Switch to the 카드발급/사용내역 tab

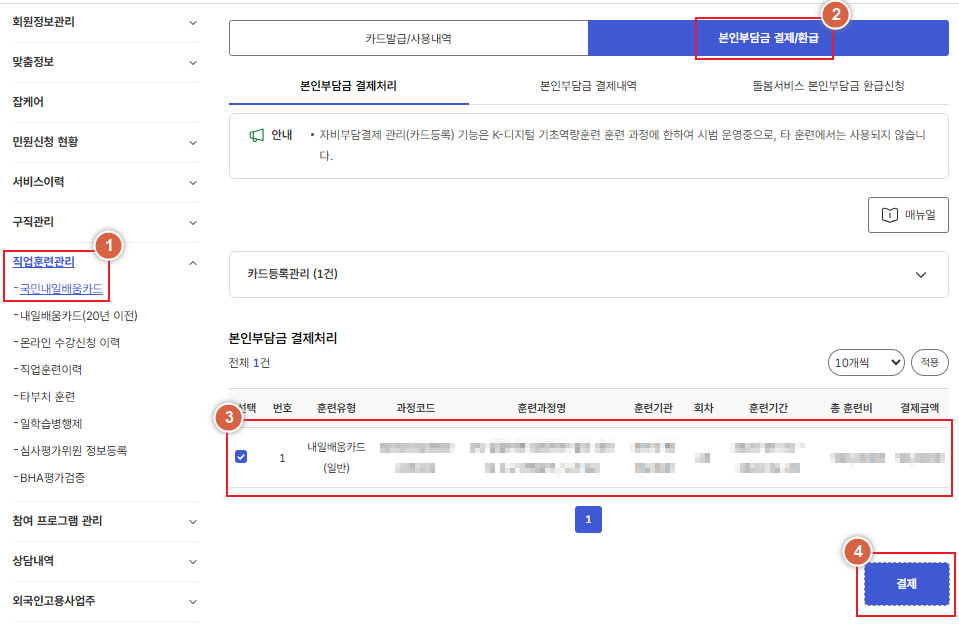point(408,36)
